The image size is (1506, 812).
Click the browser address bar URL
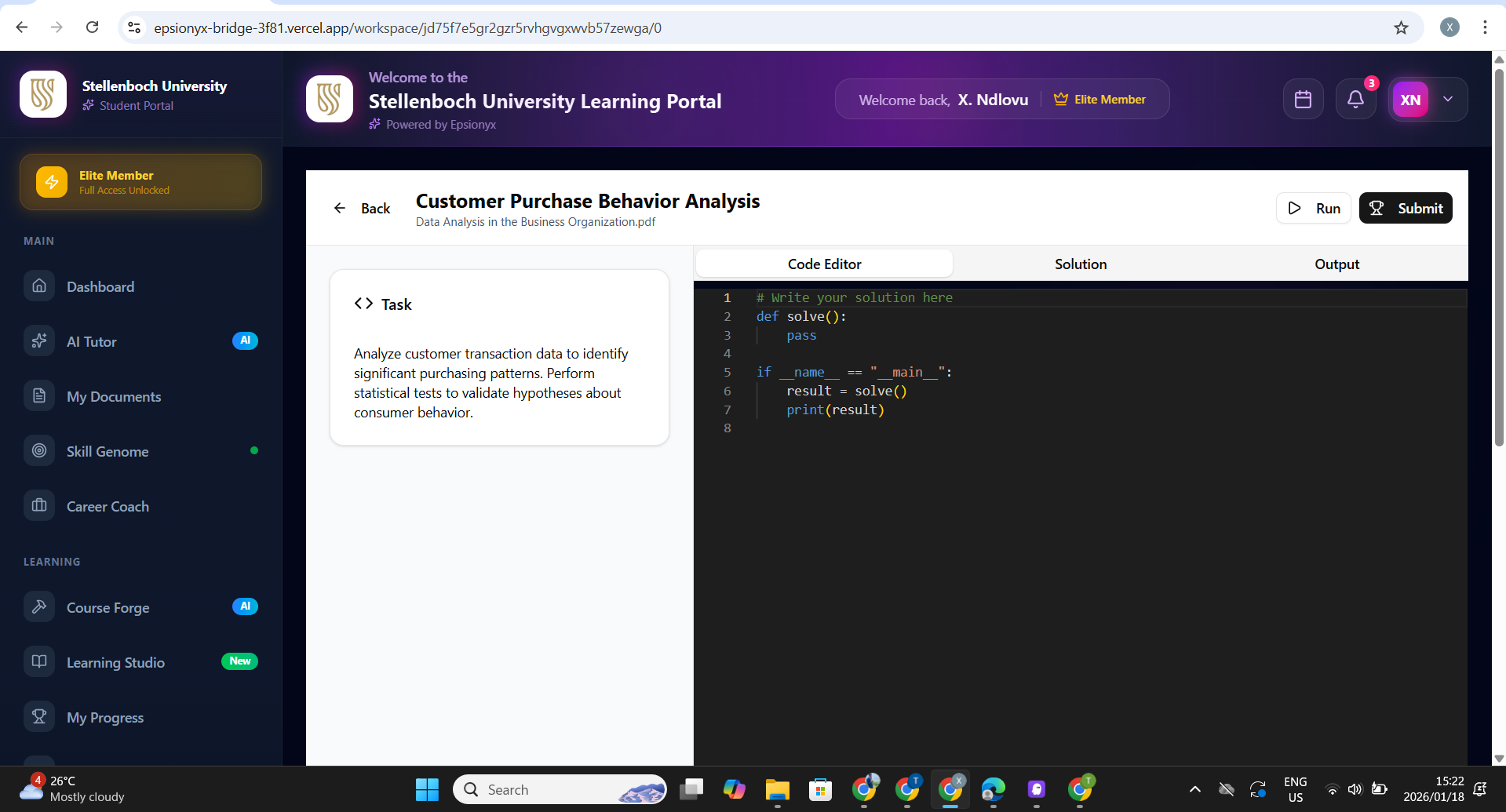[x=407, y=28]
